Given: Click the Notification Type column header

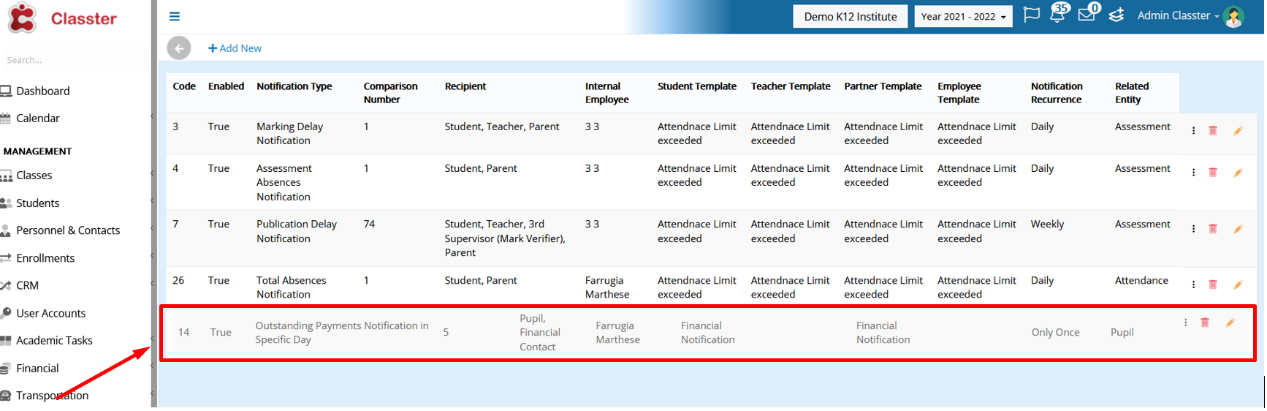Looking at the screenshot, I should click(294, 87).
